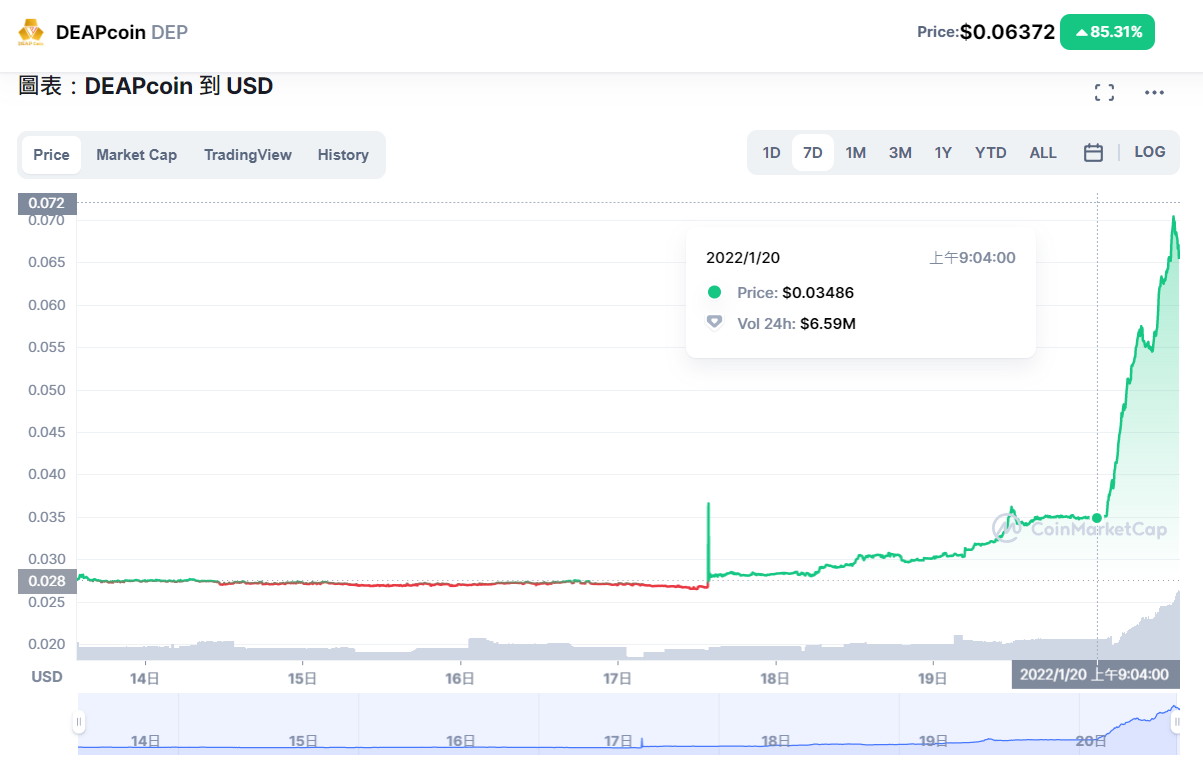1203x762 pixels.
Task: Click the left handle of range selector
Action: point(78,722)
